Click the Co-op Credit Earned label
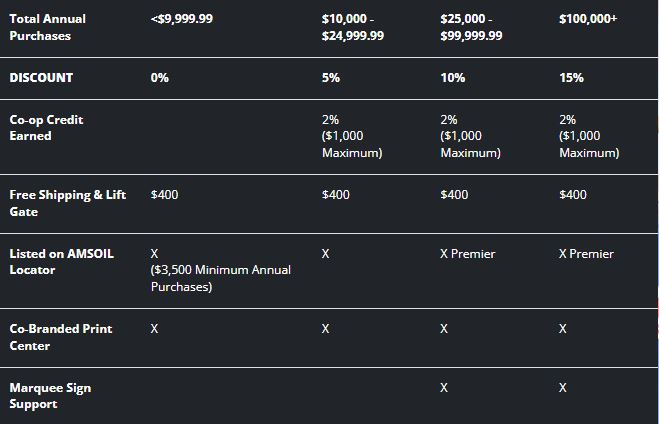 pyautogui.click(x=46, y=128)
